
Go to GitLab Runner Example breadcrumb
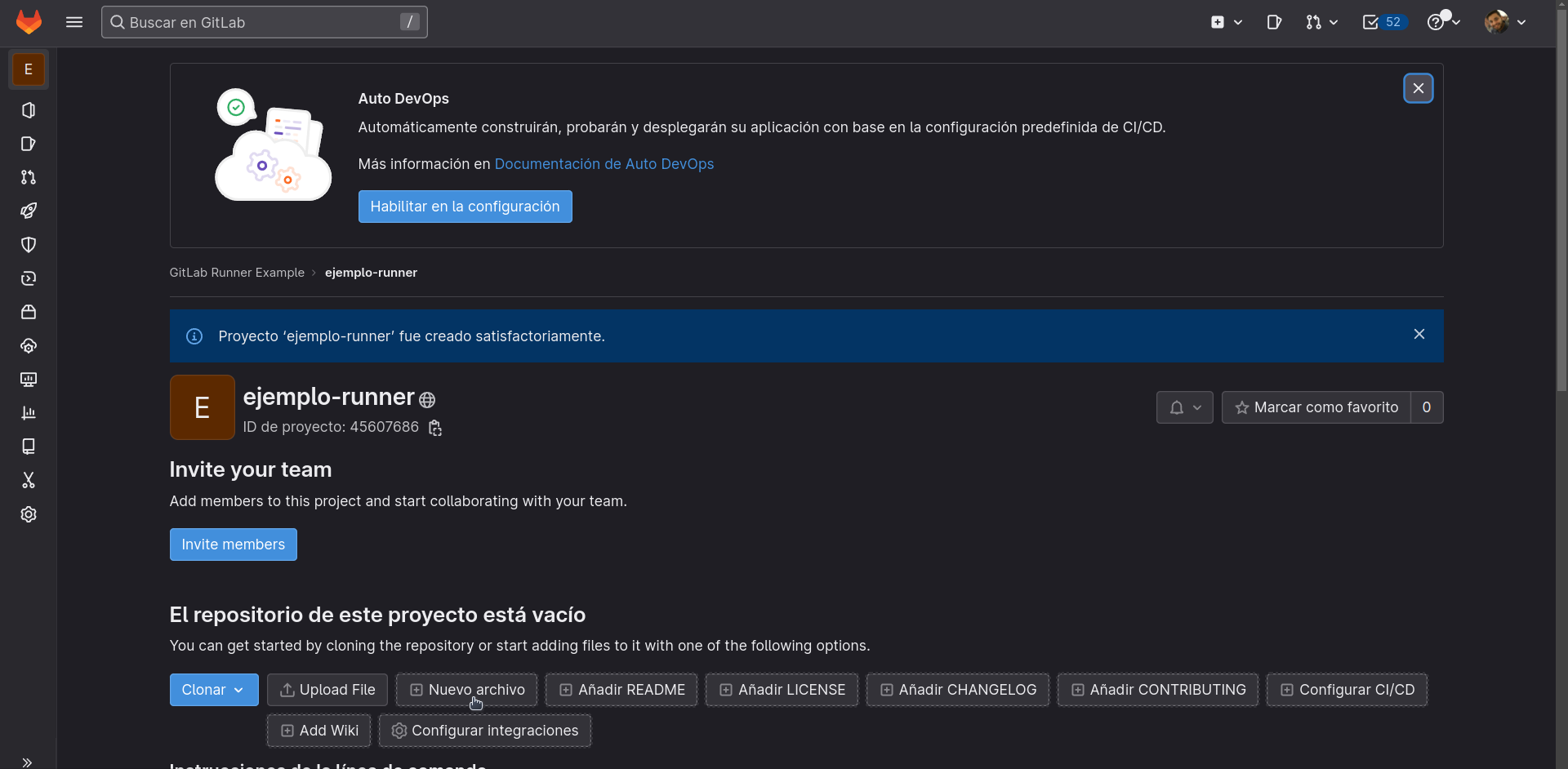coord(237,273)
